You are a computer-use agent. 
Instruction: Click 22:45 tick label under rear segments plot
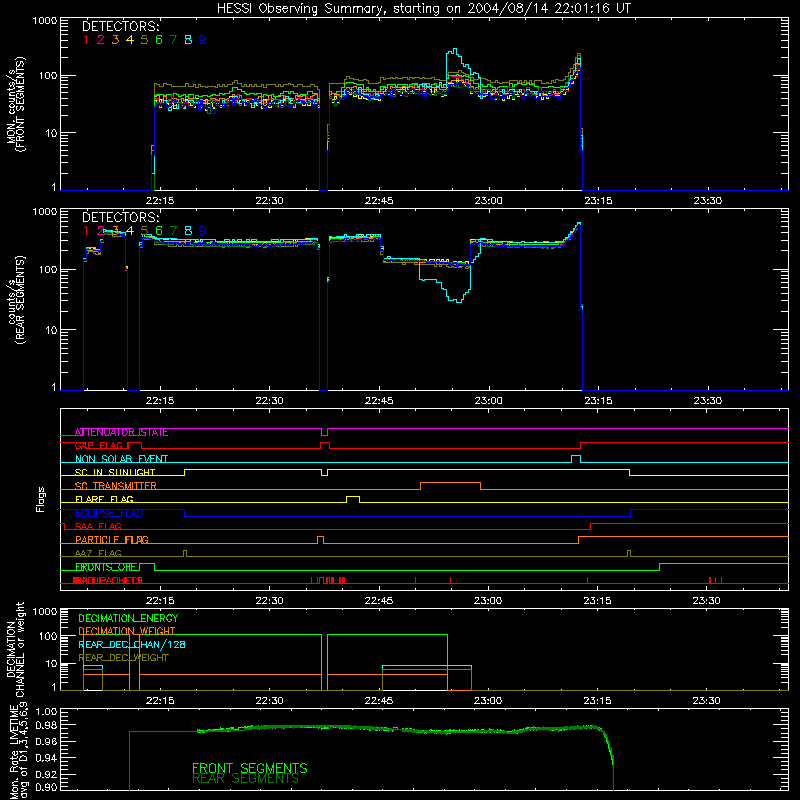[379, 401]
